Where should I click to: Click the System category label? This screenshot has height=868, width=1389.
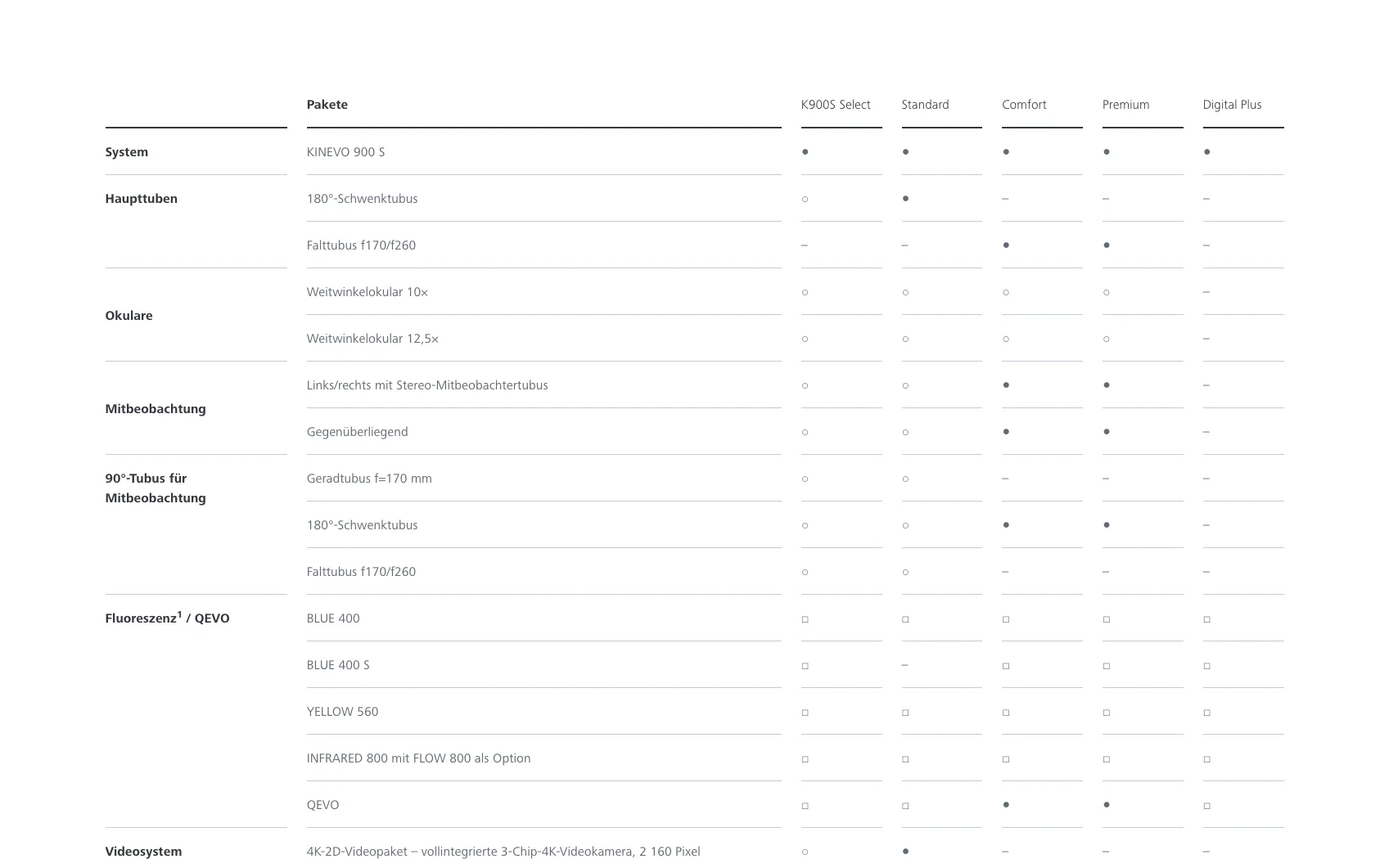pyautogui.click(x=126, y=152)
